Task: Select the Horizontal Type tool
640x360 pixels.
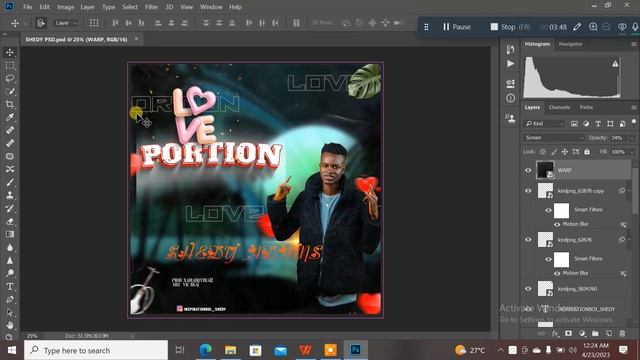Action: point(10,287)
